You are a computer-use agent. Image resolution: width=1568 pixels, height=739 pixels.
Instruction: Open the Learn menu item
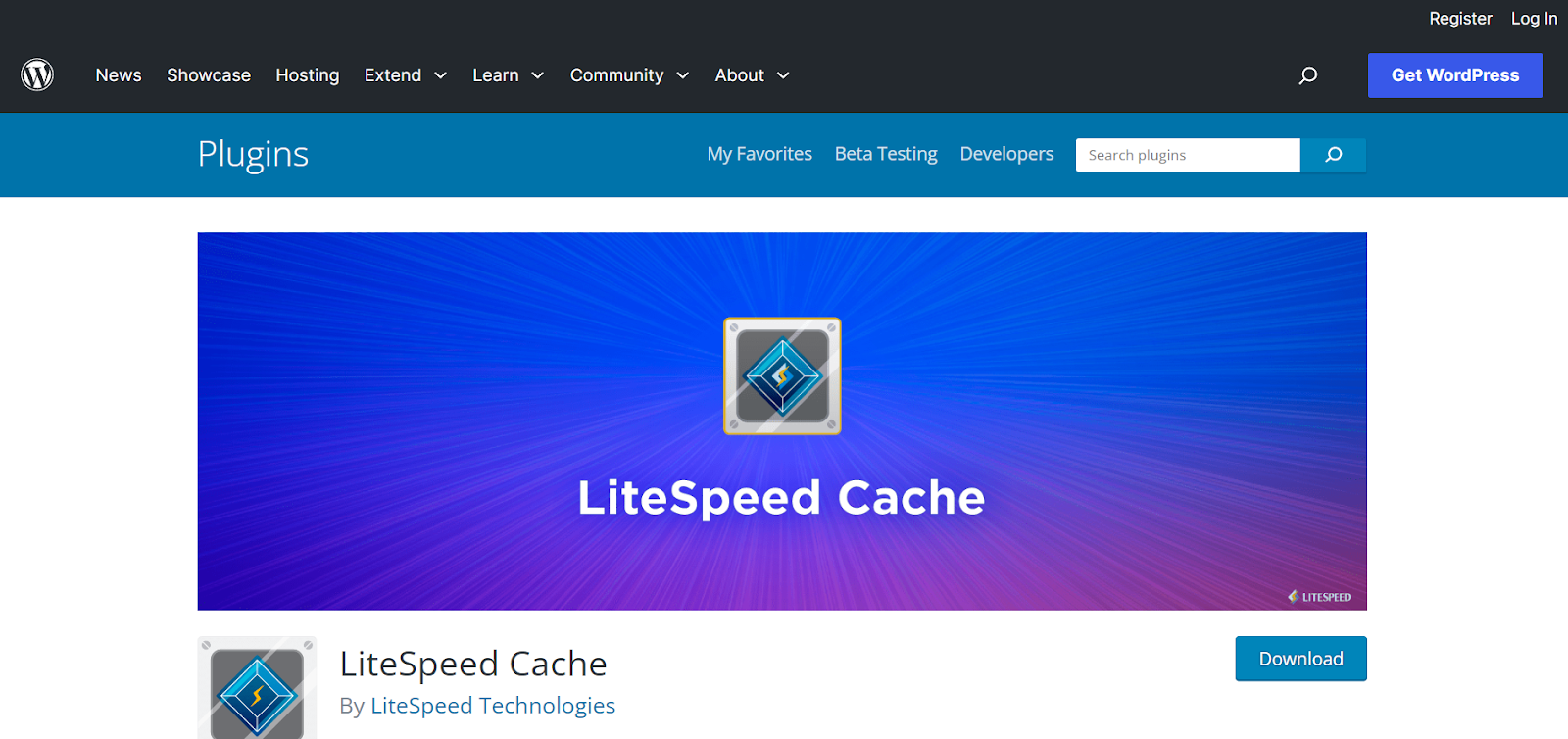tap(496, 75)
